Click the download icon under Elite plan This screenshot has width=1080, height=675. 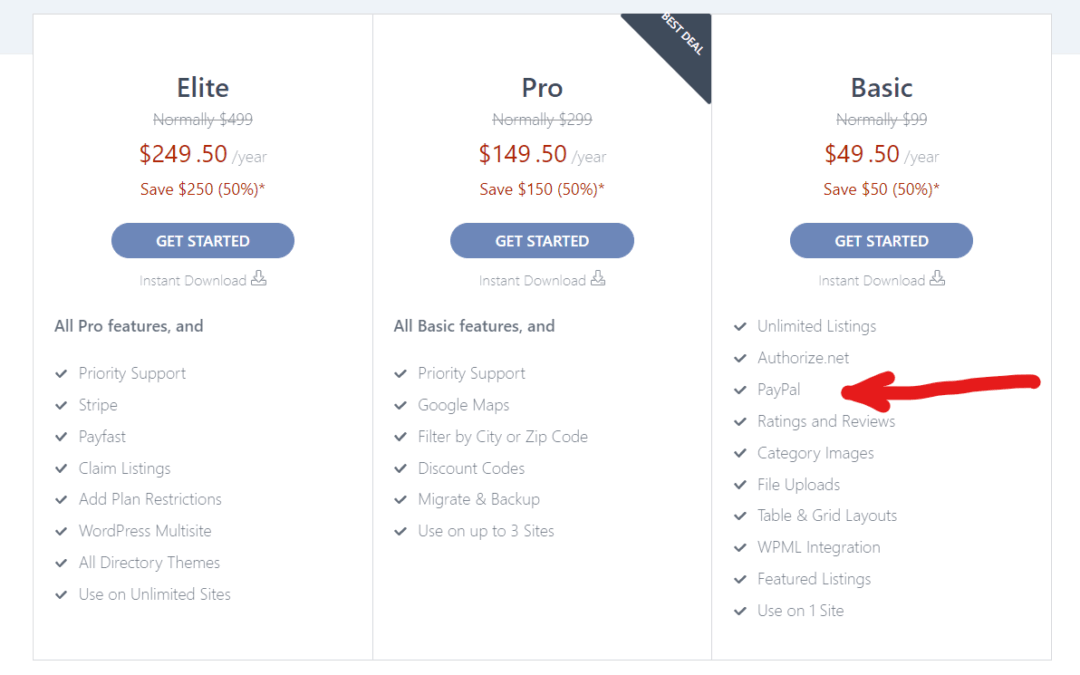[x=259, y=279]
